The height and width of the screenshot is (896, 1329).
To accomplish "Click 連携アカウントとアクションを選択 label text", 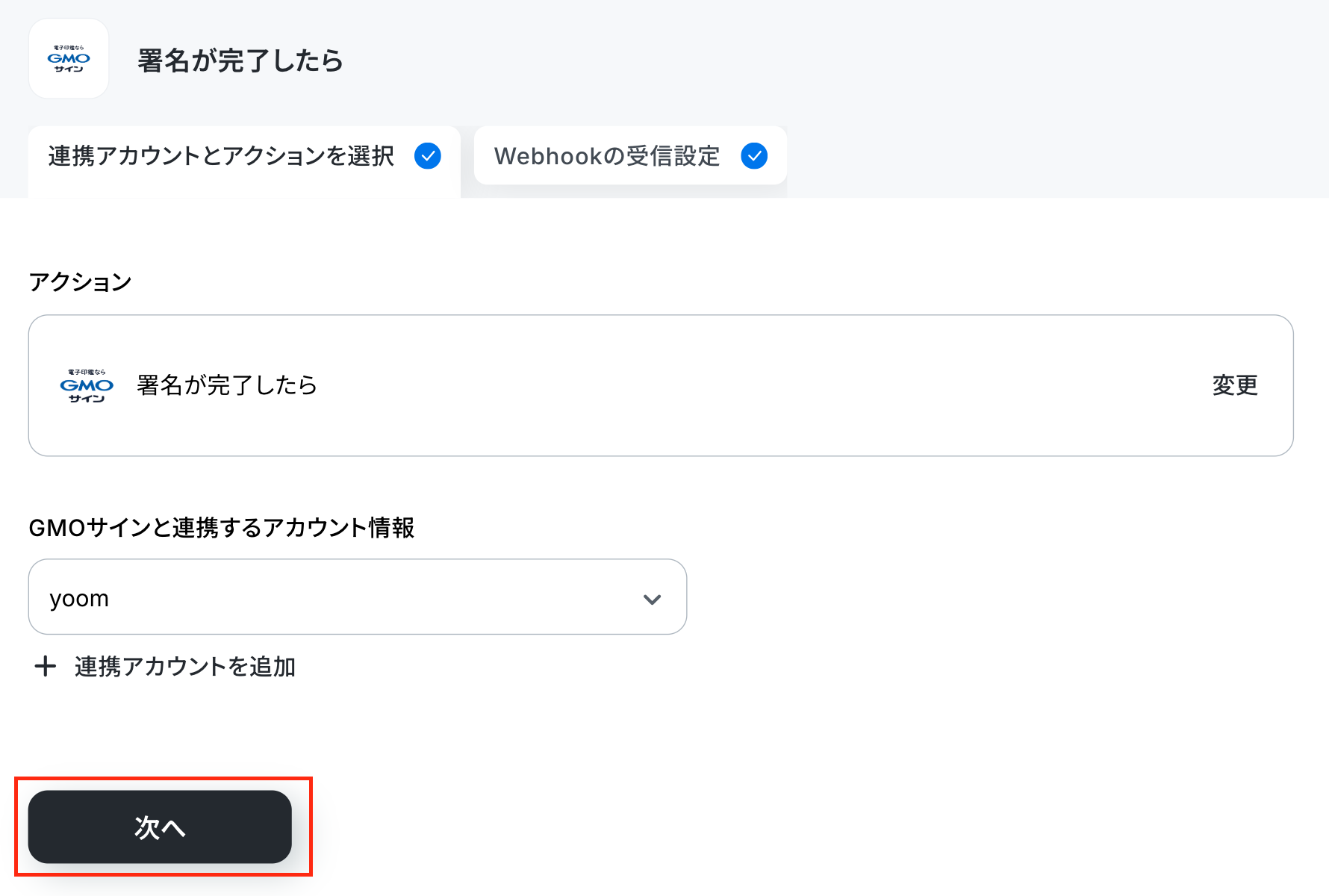I will 221,156.
